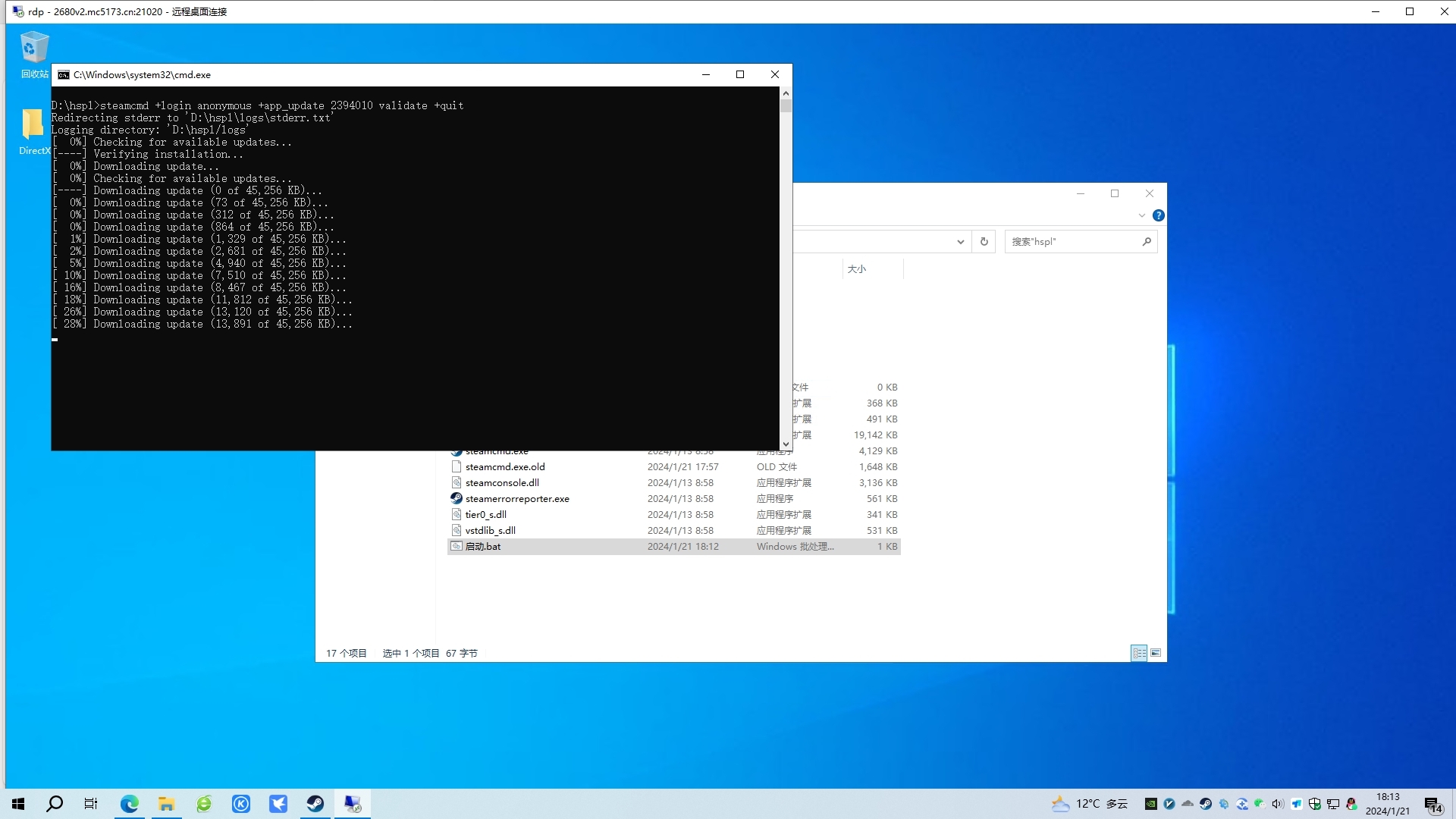Open Kugou music app on the taskbar

241,804
